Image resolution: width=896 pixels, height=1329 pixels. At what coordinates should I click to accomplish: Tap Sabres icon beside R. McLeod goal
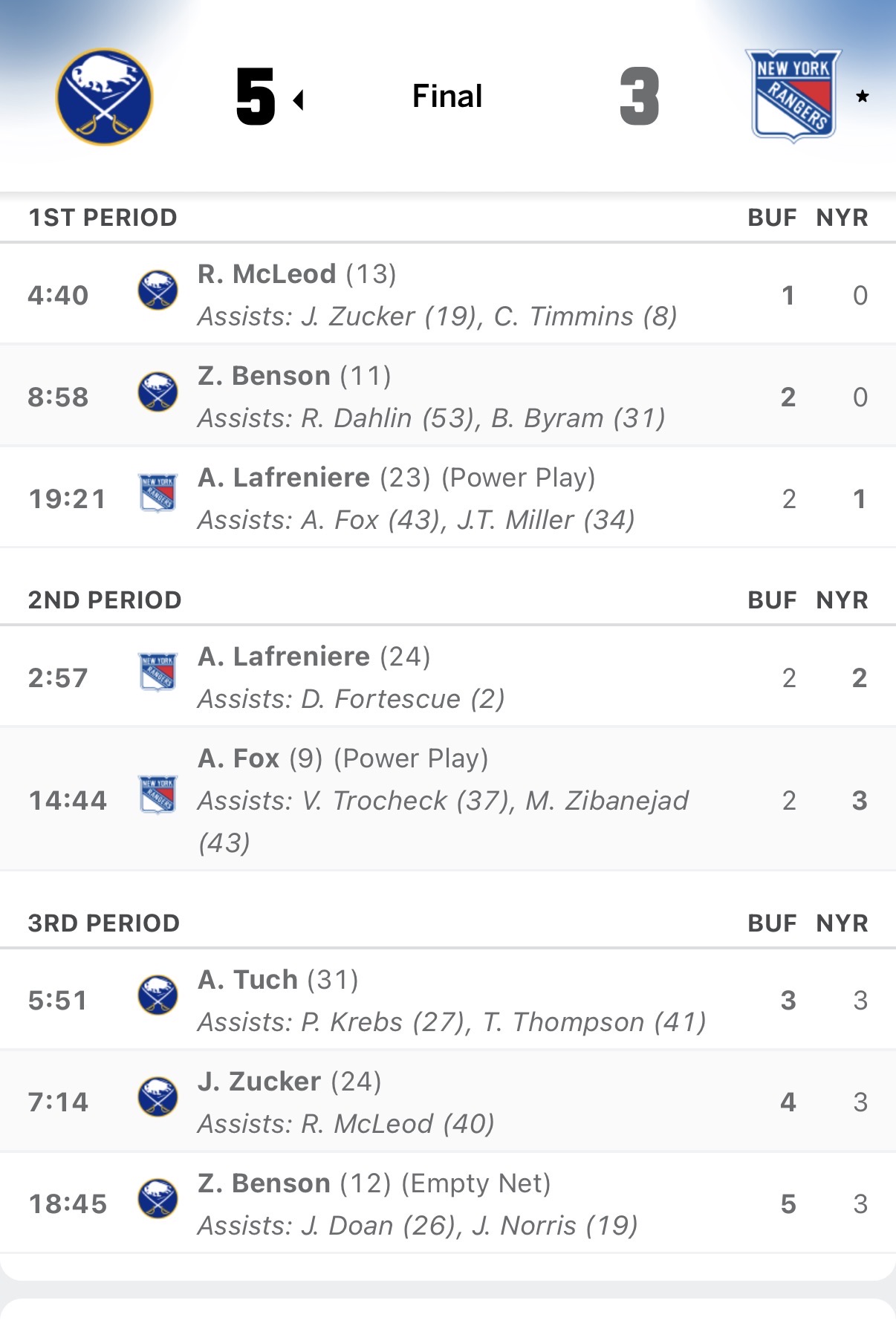click(158, 290)
